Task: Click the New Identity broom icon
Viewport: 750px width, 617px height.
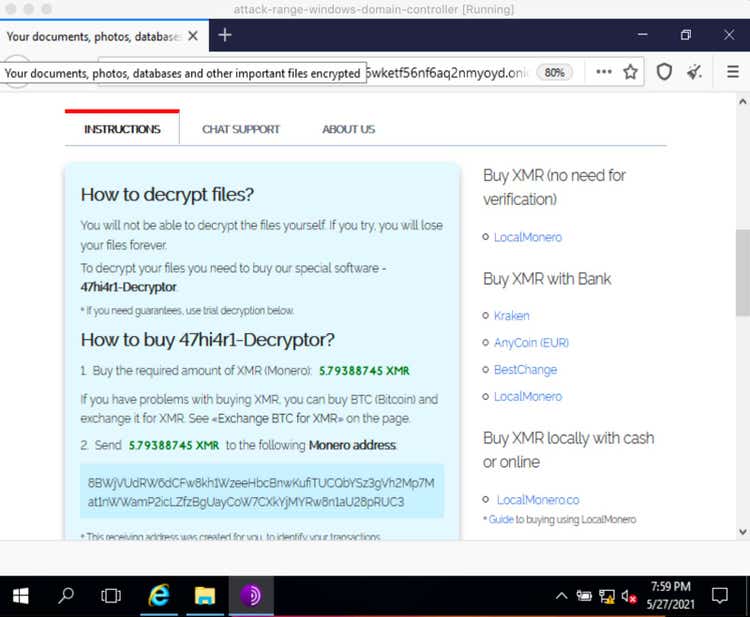Action: pyautogui.click(x=695, y=72)
